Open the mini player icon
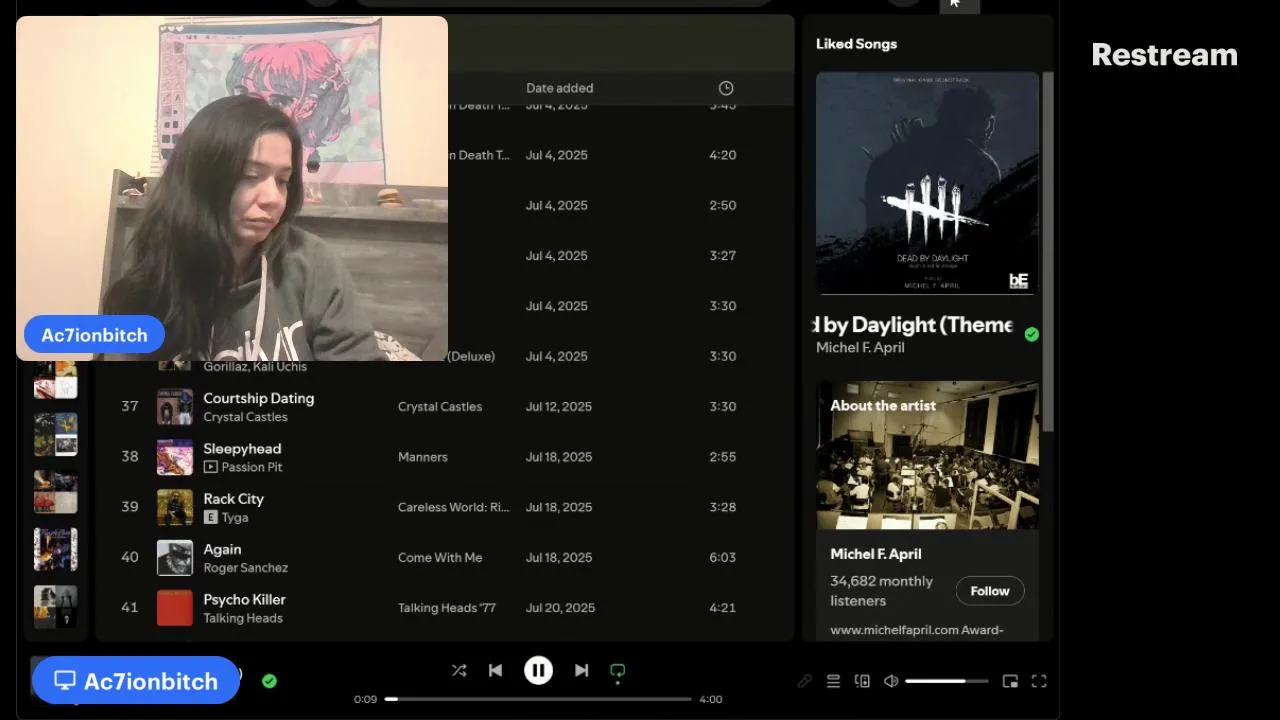The height and width of the screenshot is (720, 1280). point(1010,681)
